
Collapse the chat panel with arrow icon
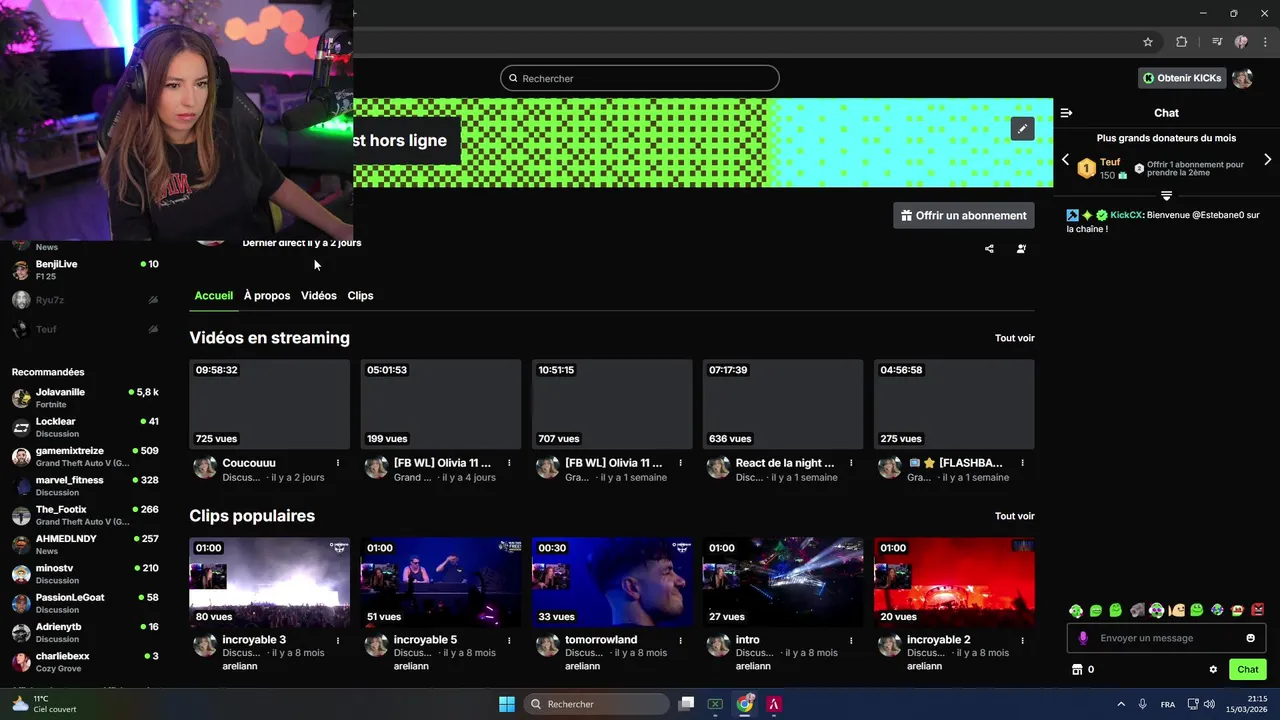[x=1066, y=113]
